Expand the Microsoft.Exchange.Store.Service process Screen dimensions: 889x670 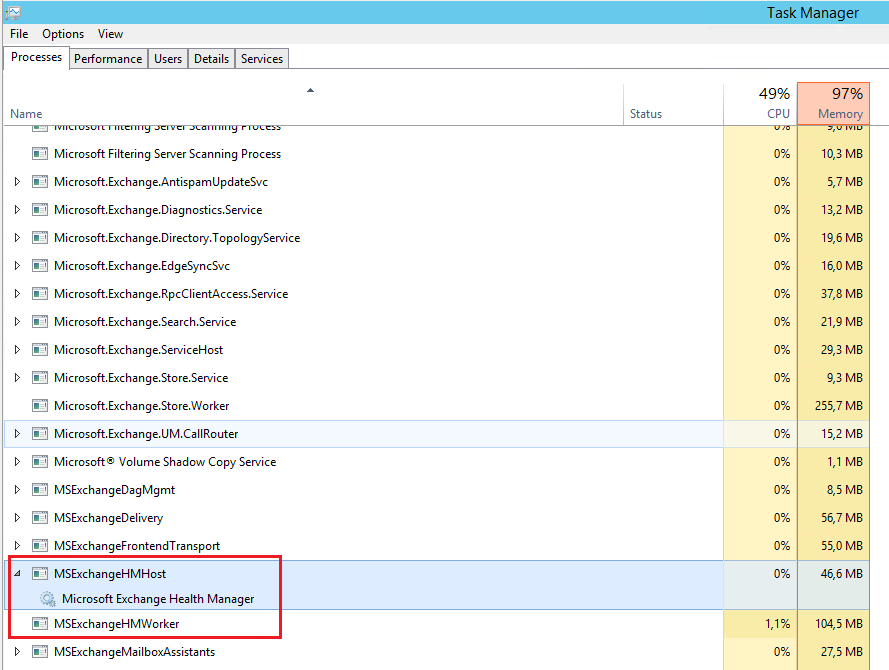[17, 378]
